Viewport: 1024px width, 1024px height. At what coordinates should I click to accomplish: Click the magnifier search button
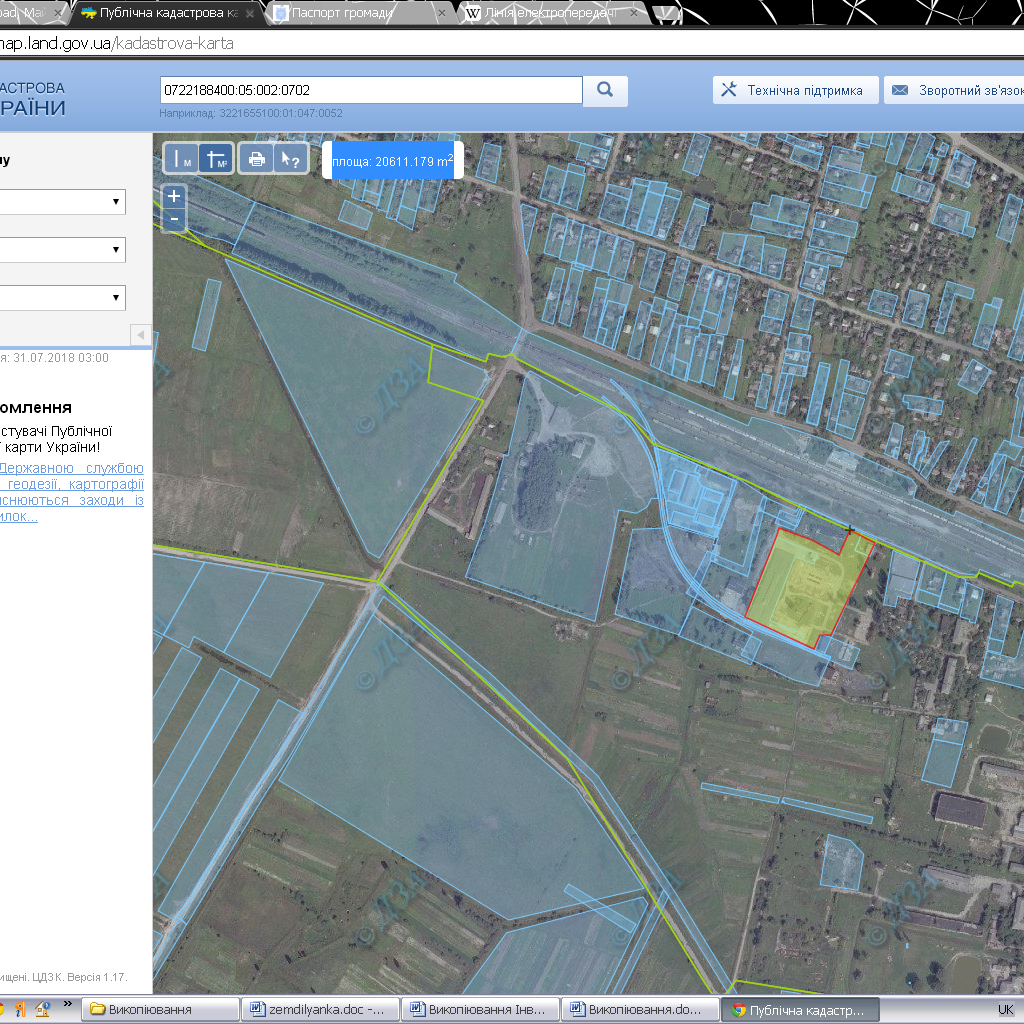point(605,90)
